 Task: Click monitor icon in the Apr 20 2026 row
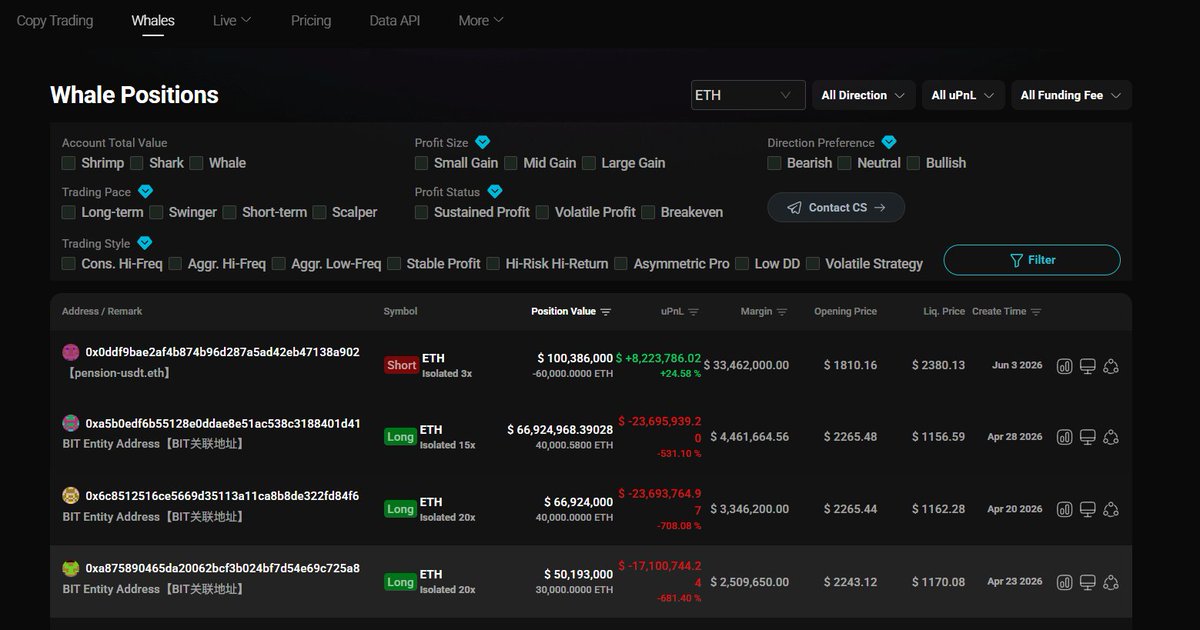(1088, 509)
